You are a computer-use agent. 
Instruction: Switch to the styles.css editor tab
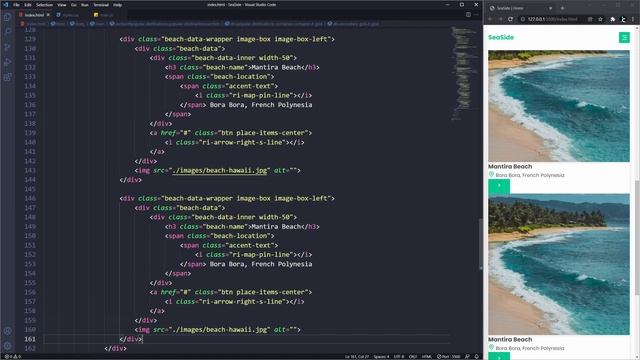[x=70, y=15]
